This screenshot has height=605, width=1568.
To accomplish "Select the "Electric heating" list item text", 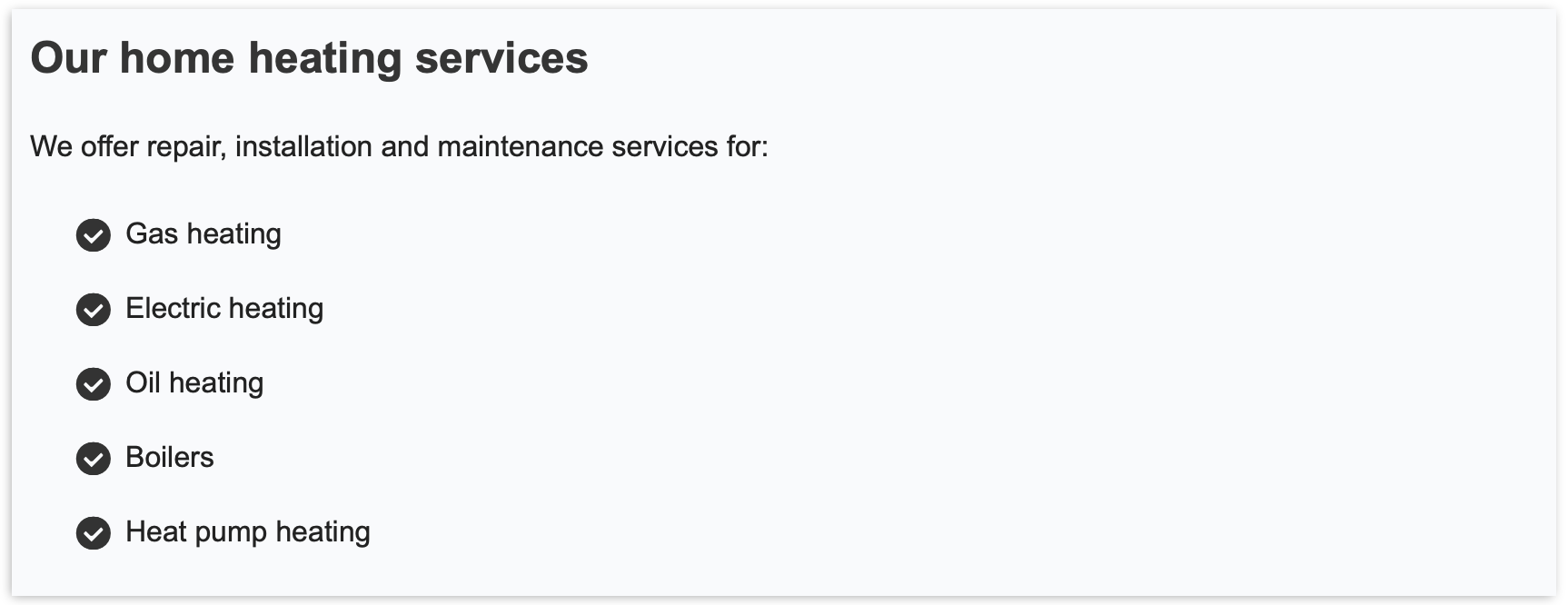I will 224,309.
